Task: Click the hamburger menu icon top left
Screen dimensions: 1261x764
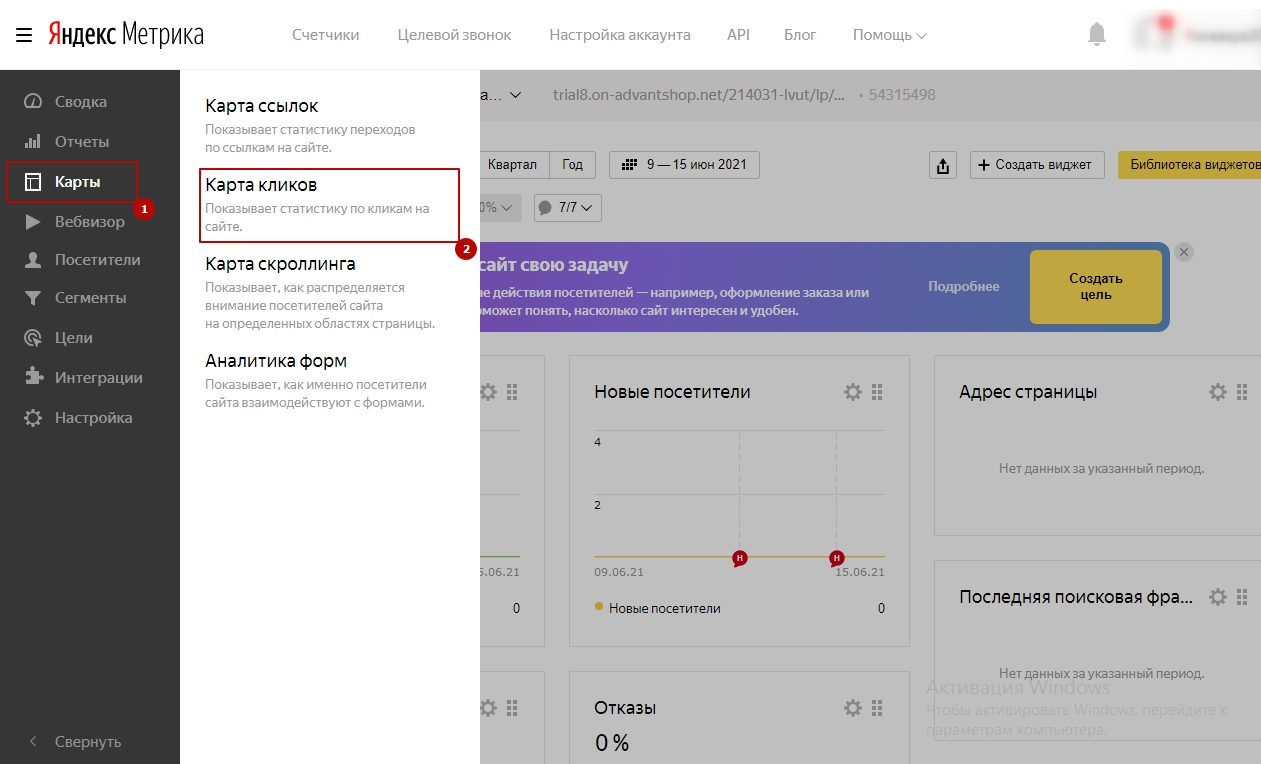Action: 23,33
